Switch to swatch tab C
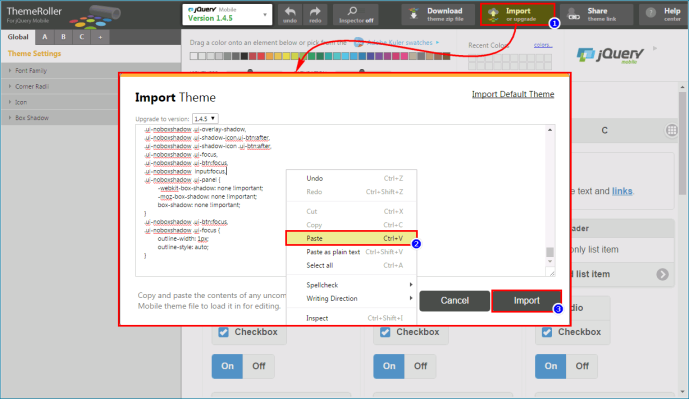Screen dimensions: 689x399 [x=82, y=37]
